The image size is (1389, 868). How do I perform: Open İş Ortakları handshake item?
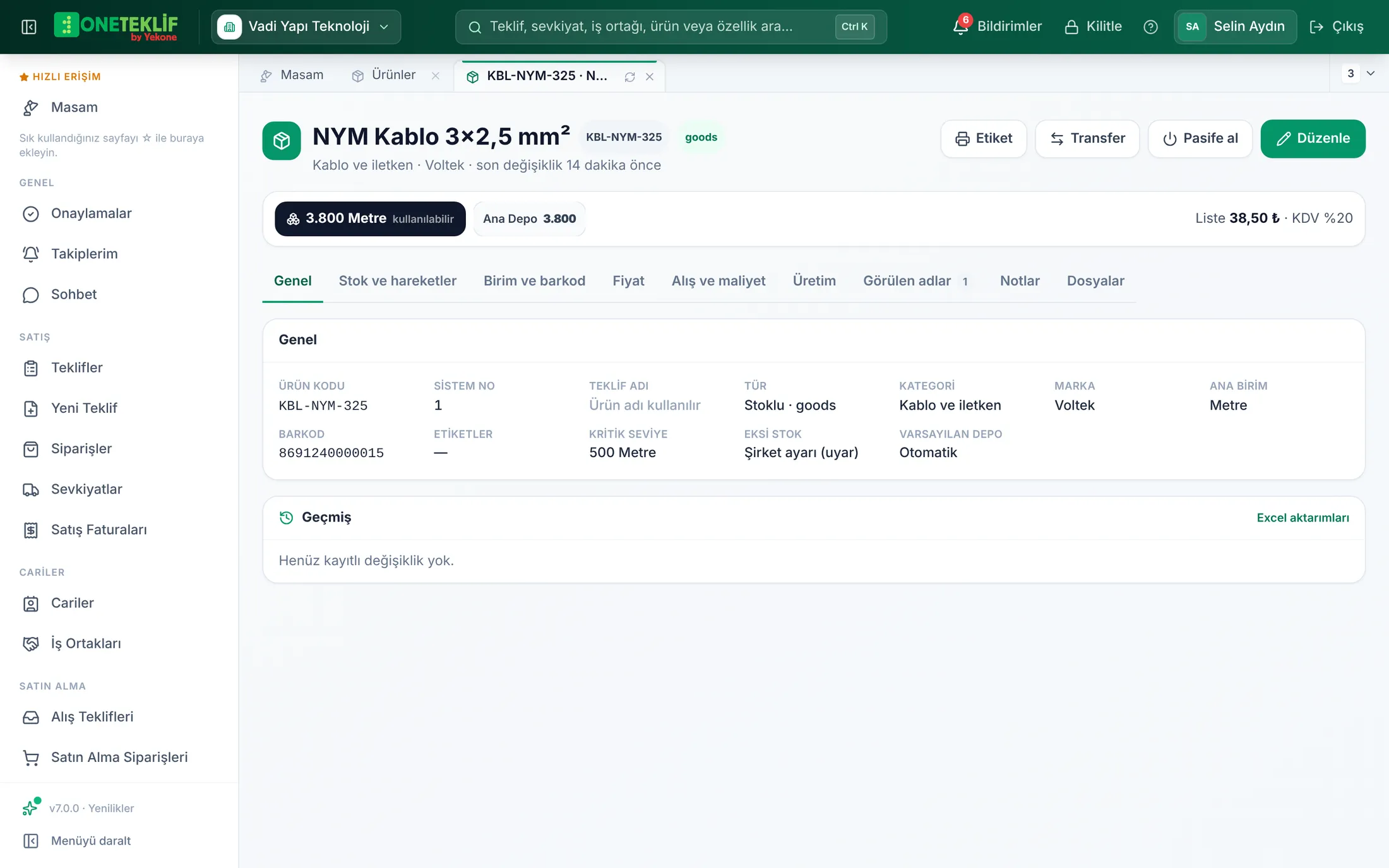coord(119,643)
